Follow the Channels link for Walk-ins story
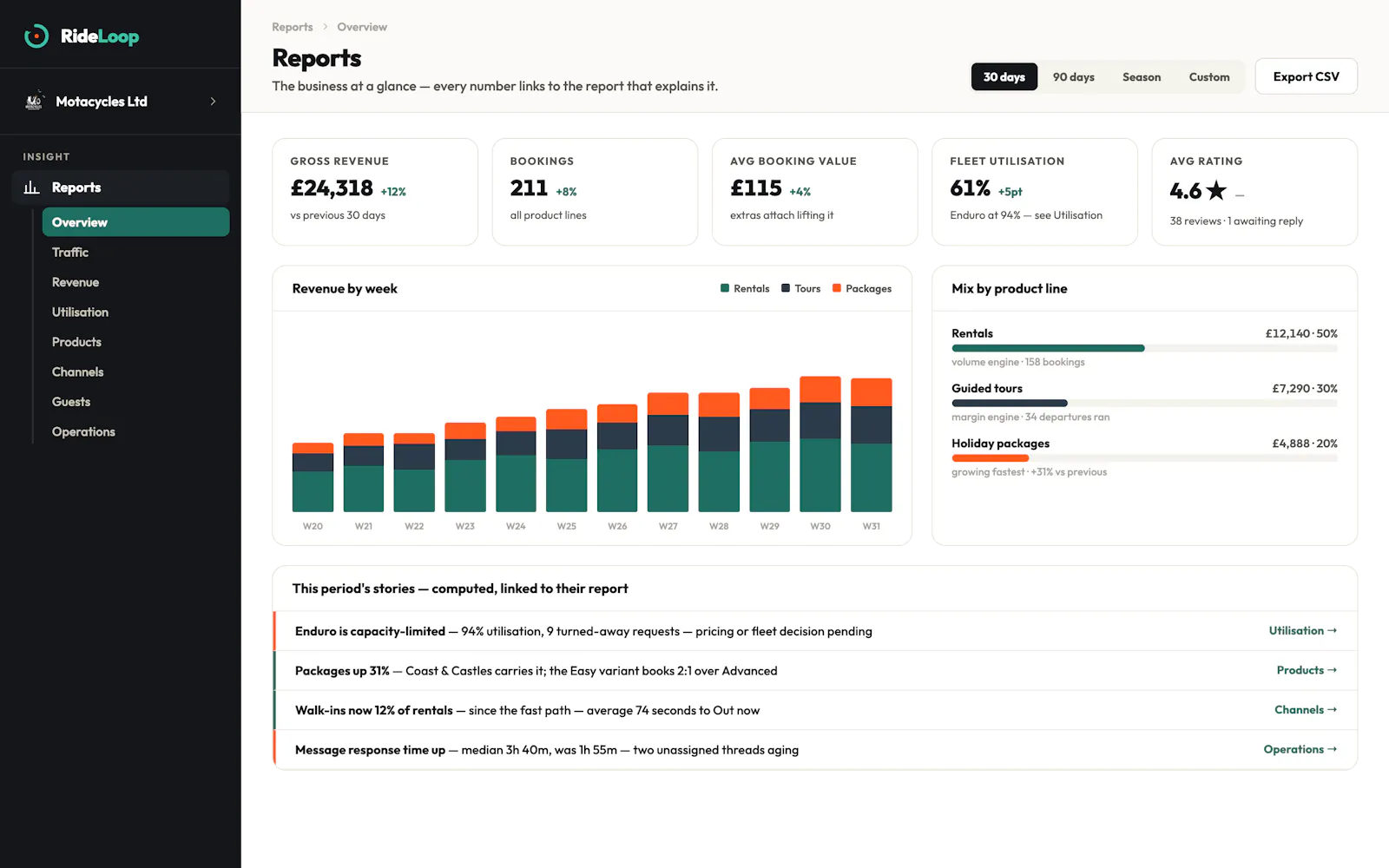 1306,710
